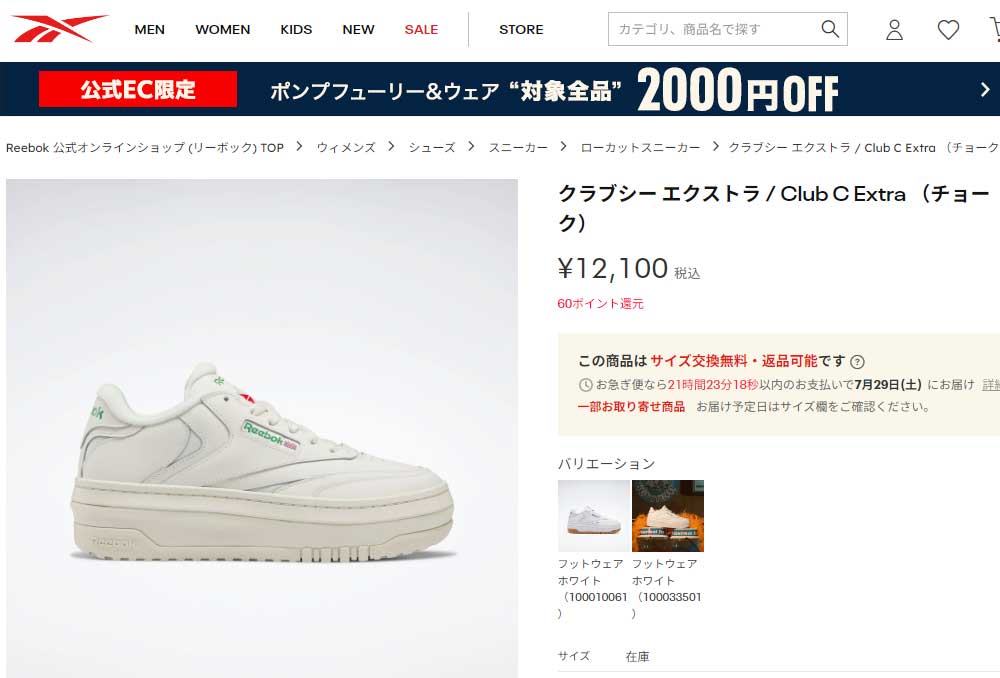This screenshot has height=678, width=1000.
Task: Select the gum sole white variation thumbnail
Action: (594, 515)
